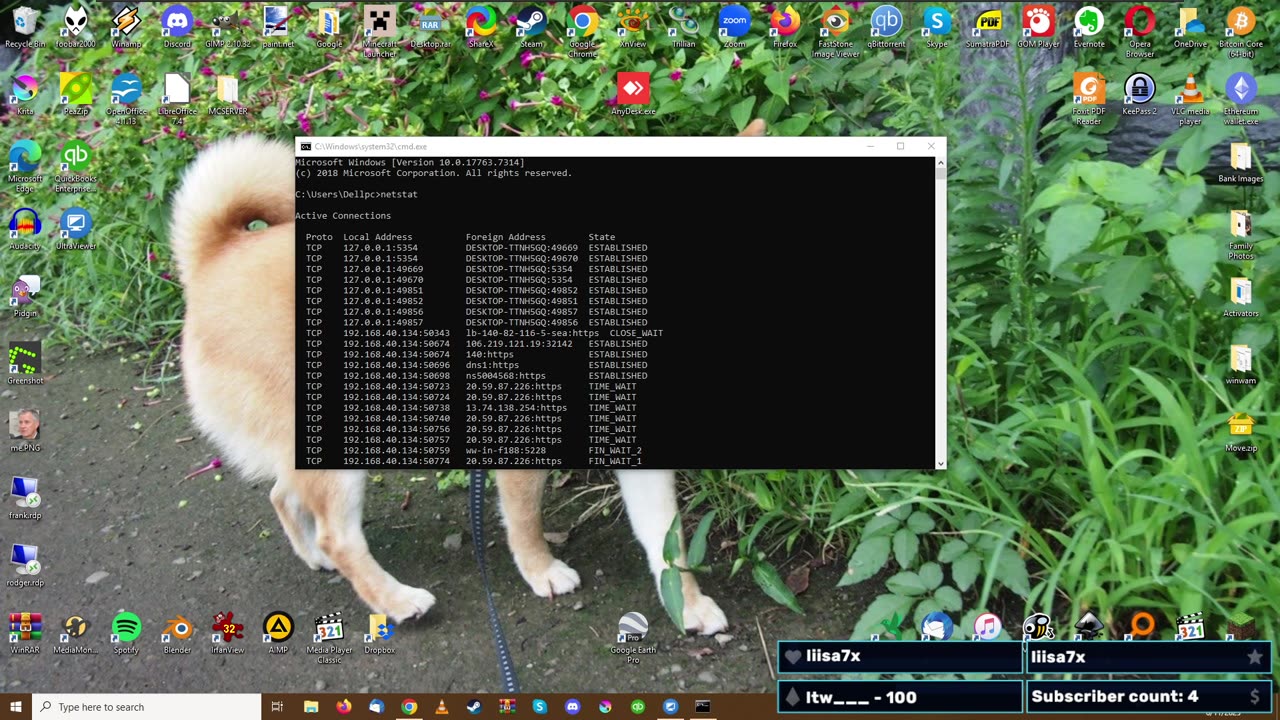1280x720 pixels.
Task: Select the Minecraft Launcher icon
Action: pos(379,30)
